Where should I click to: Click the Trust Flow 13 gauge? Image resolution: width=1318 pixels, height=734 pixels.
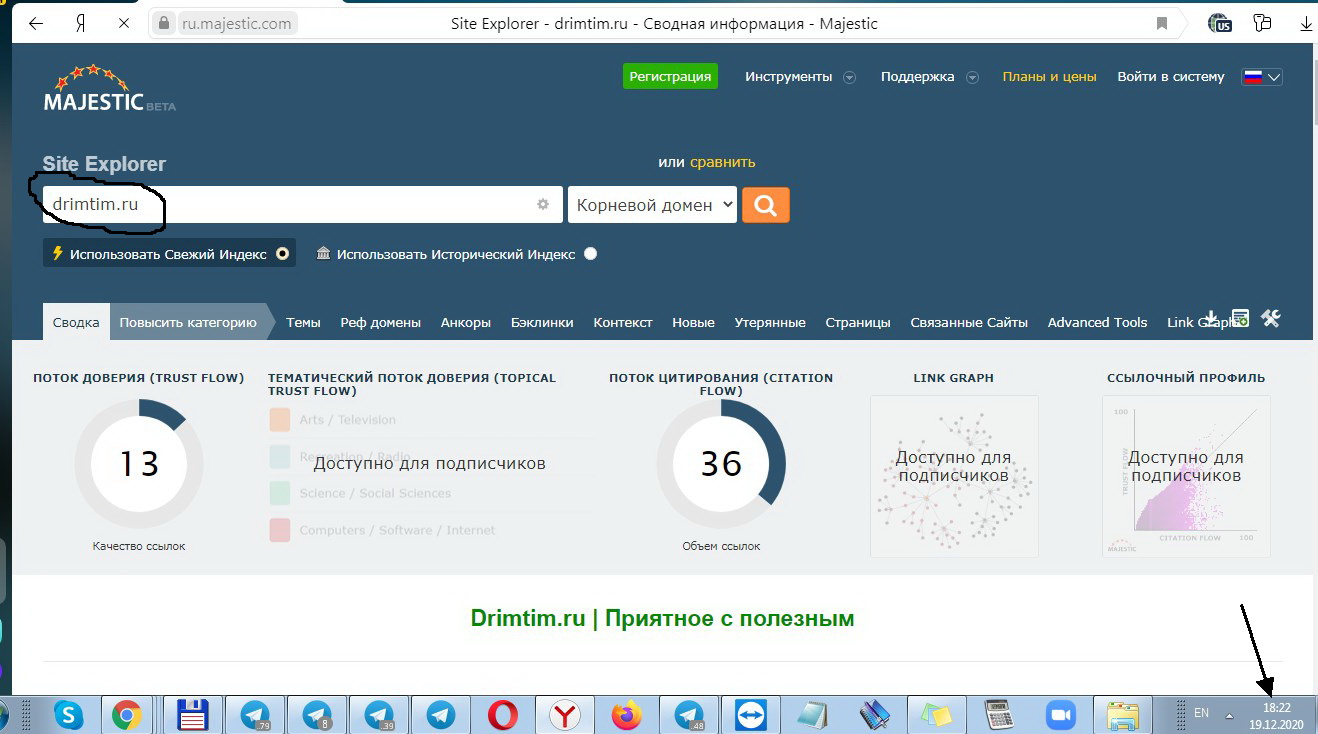point(139,464)
